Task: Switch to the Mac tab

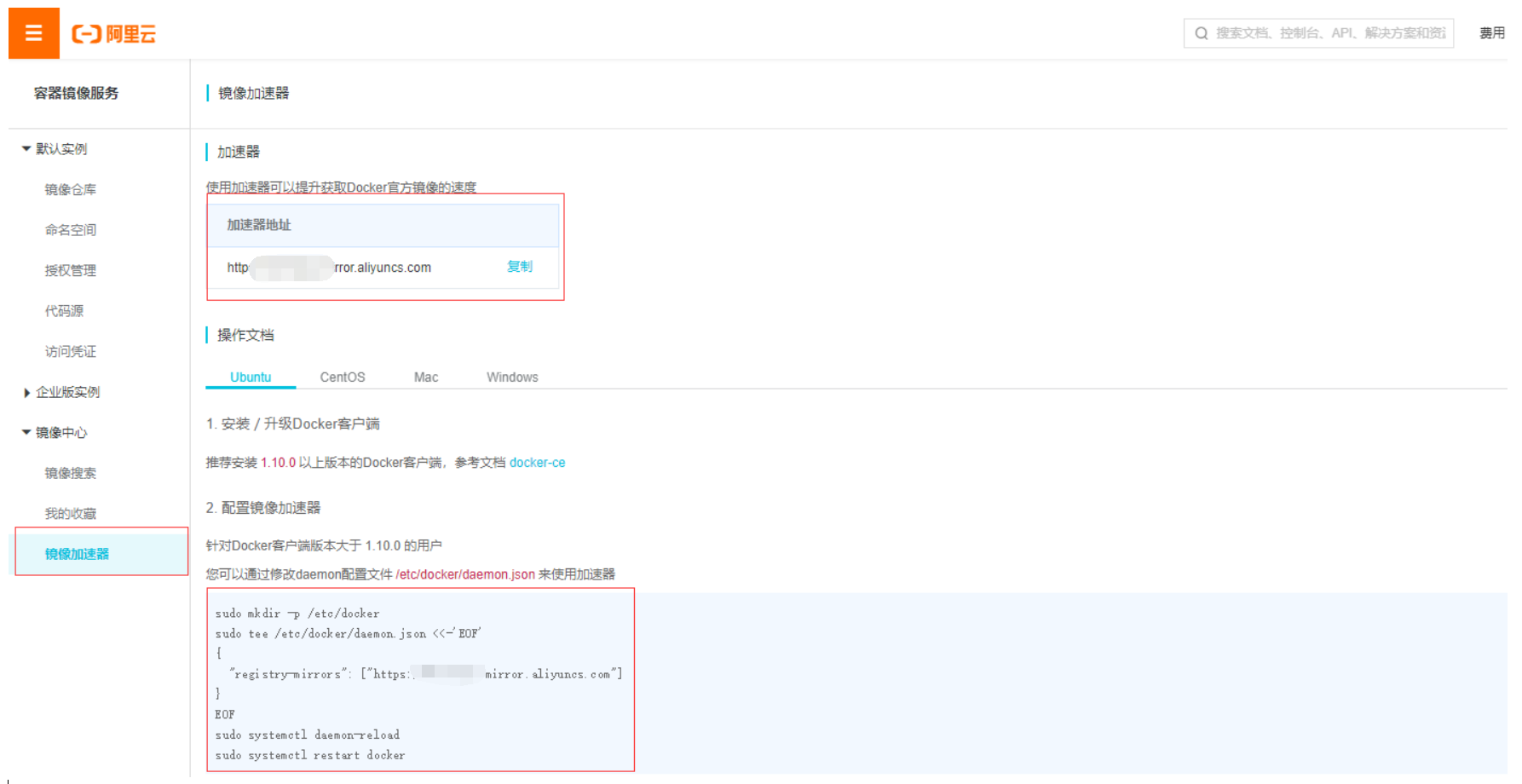Action: pyautogui.click(x=426, y=377)
